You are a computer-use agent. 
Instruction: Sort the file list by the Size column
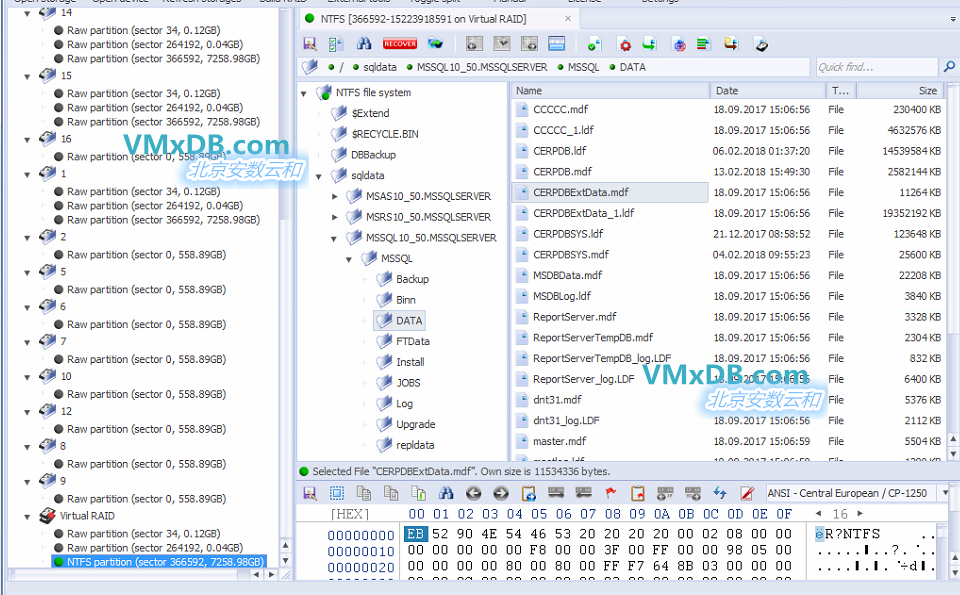click(899, 91)
